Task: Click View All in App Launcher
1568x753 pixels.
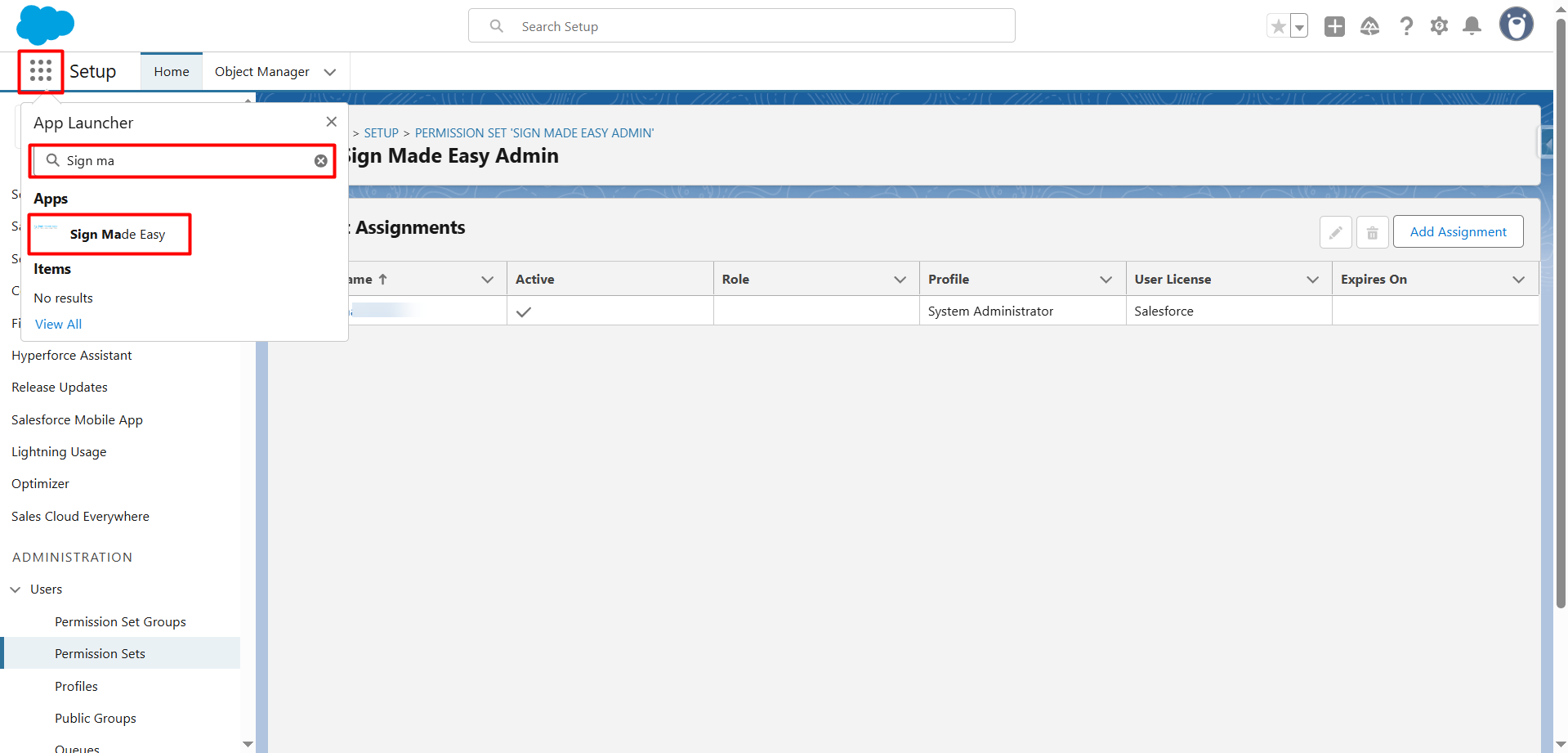Action: click(x=58, y=324)
